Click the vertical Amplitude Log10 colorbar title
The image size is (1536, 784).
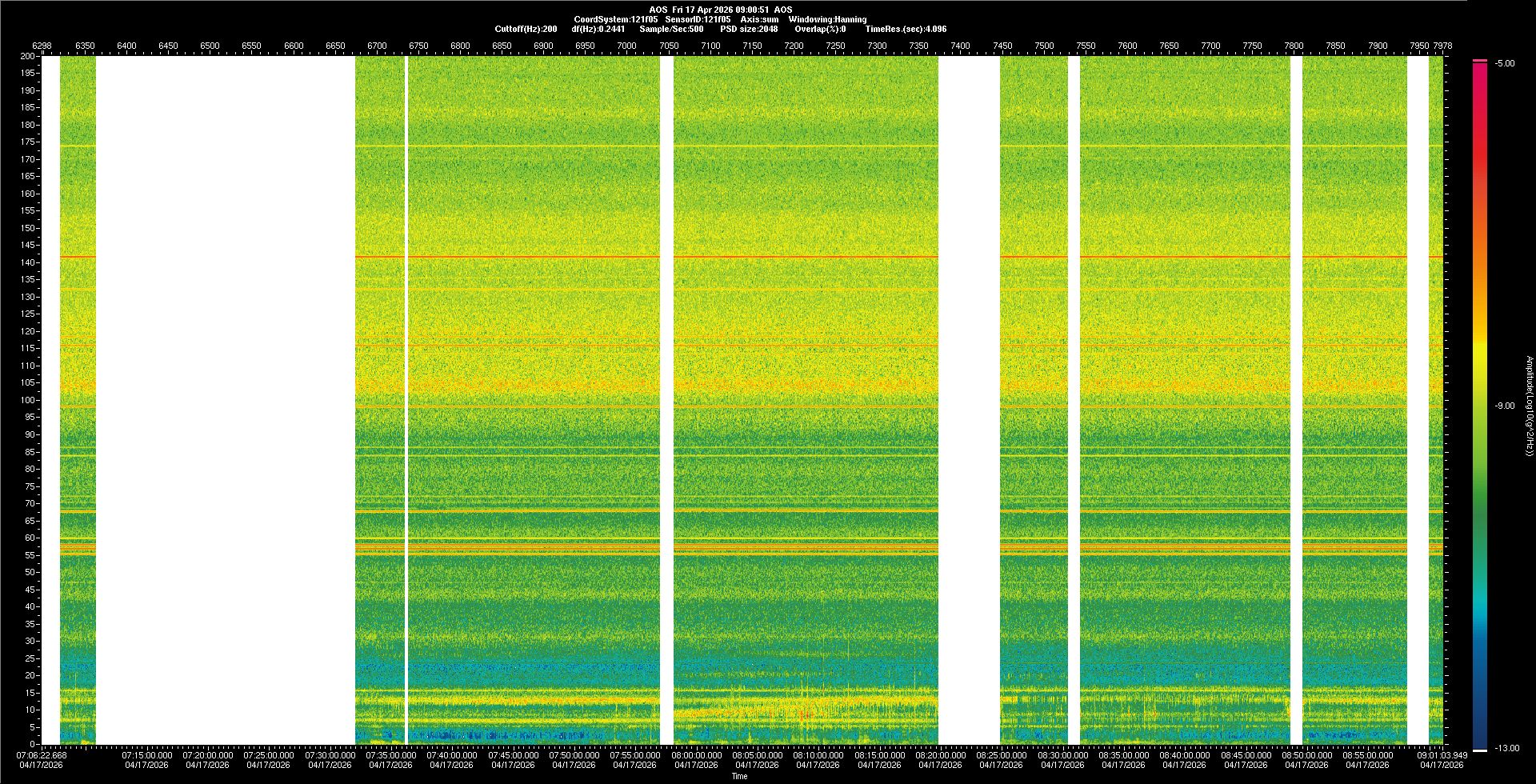tap(1529, 406)
